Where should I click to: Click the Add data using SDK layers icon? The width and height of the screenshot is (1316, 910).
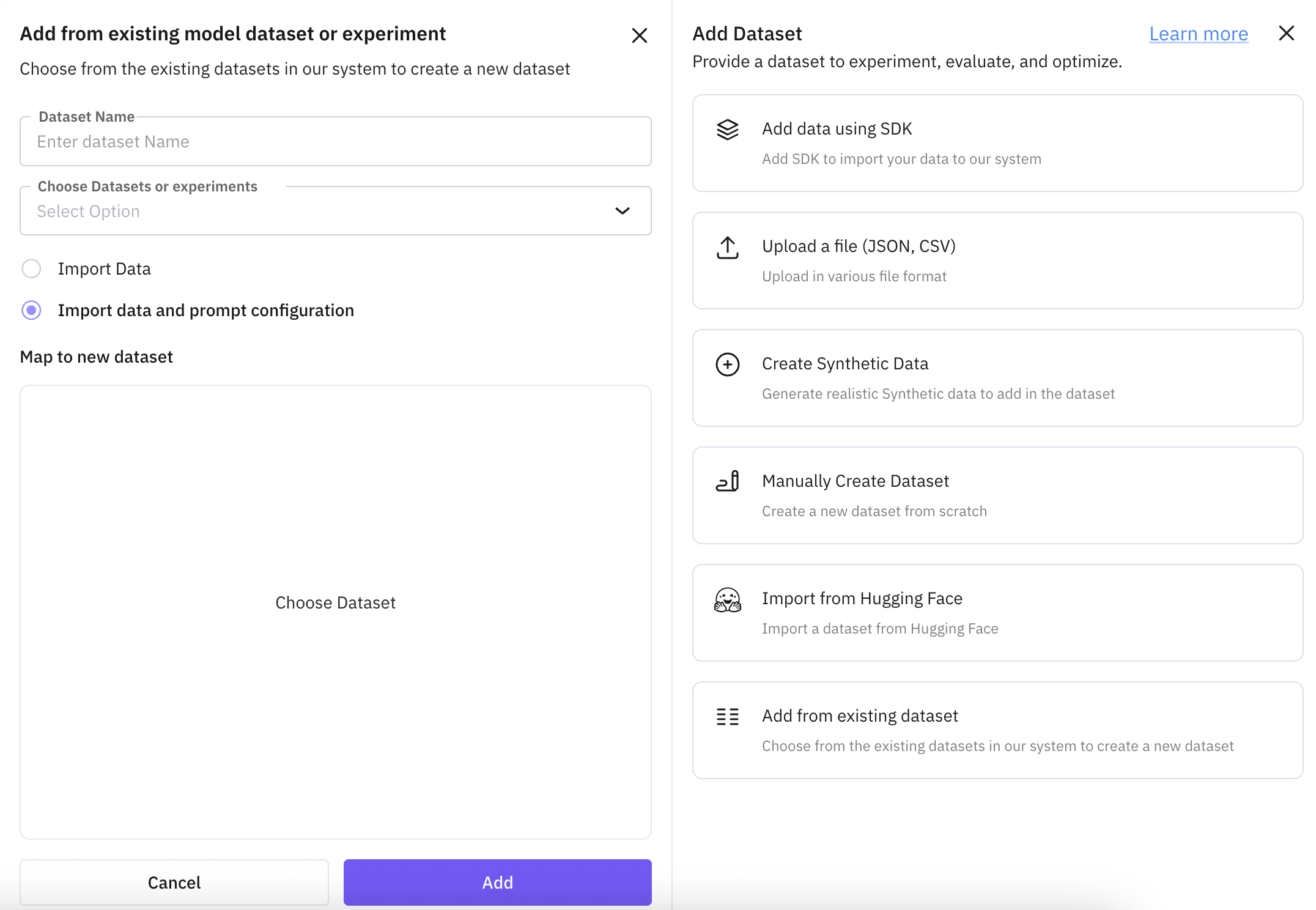(727, 130)
